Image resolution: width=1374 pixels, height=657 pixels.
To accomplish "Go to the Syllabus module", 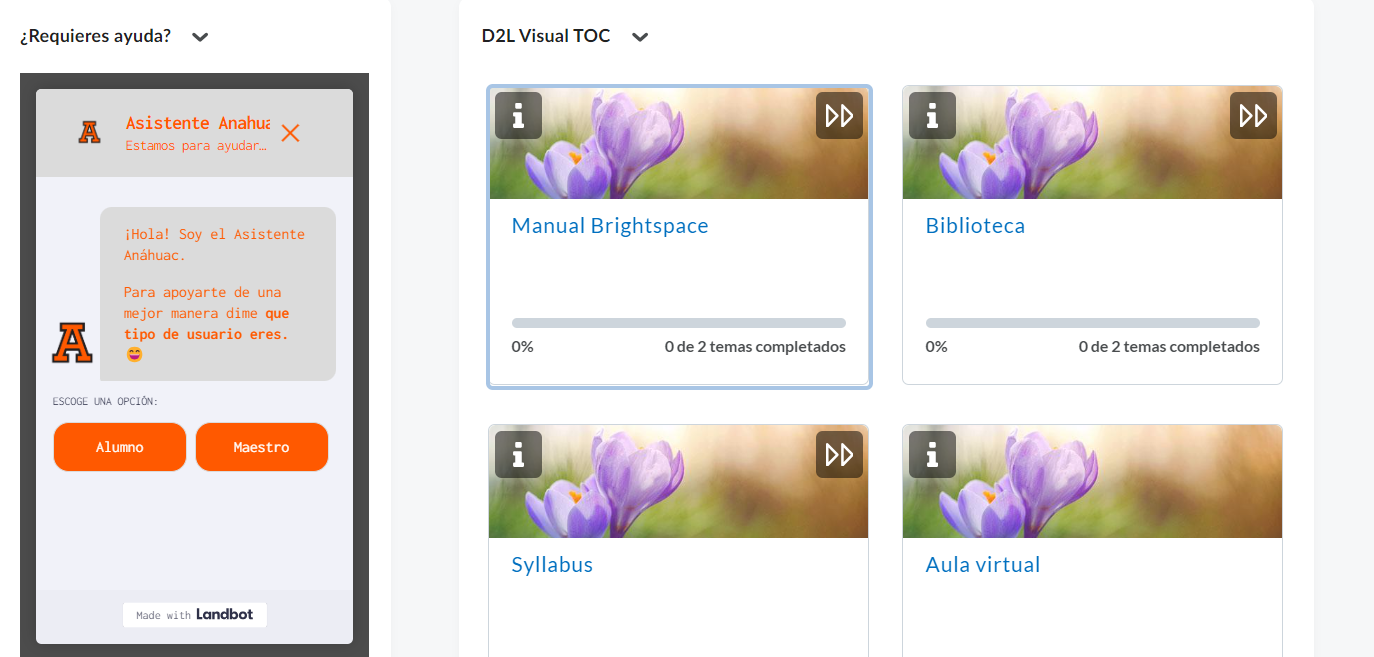I will tap(552, 565).
